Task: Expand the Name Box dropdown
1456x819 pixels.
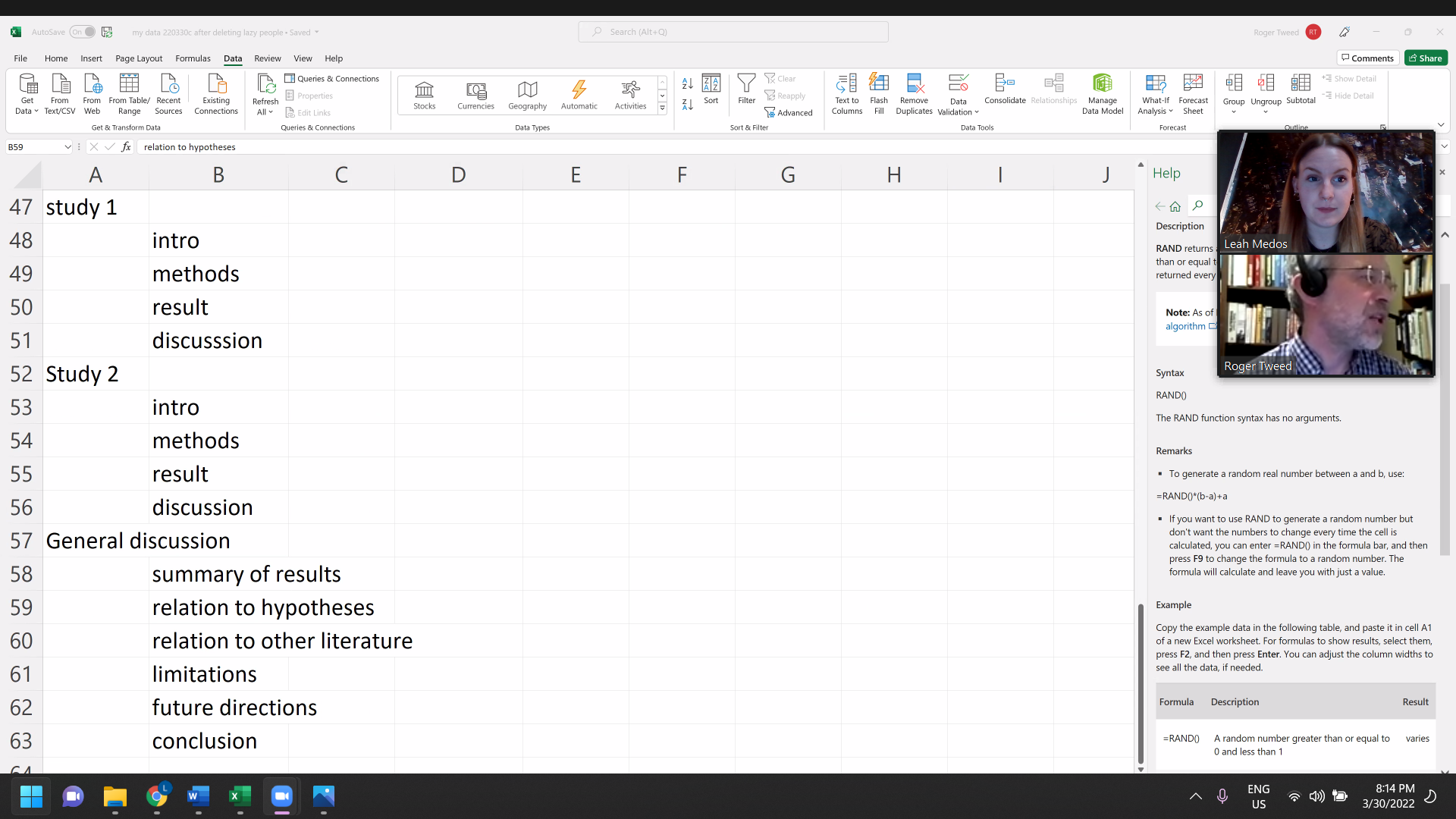Action: pos(67,147)
